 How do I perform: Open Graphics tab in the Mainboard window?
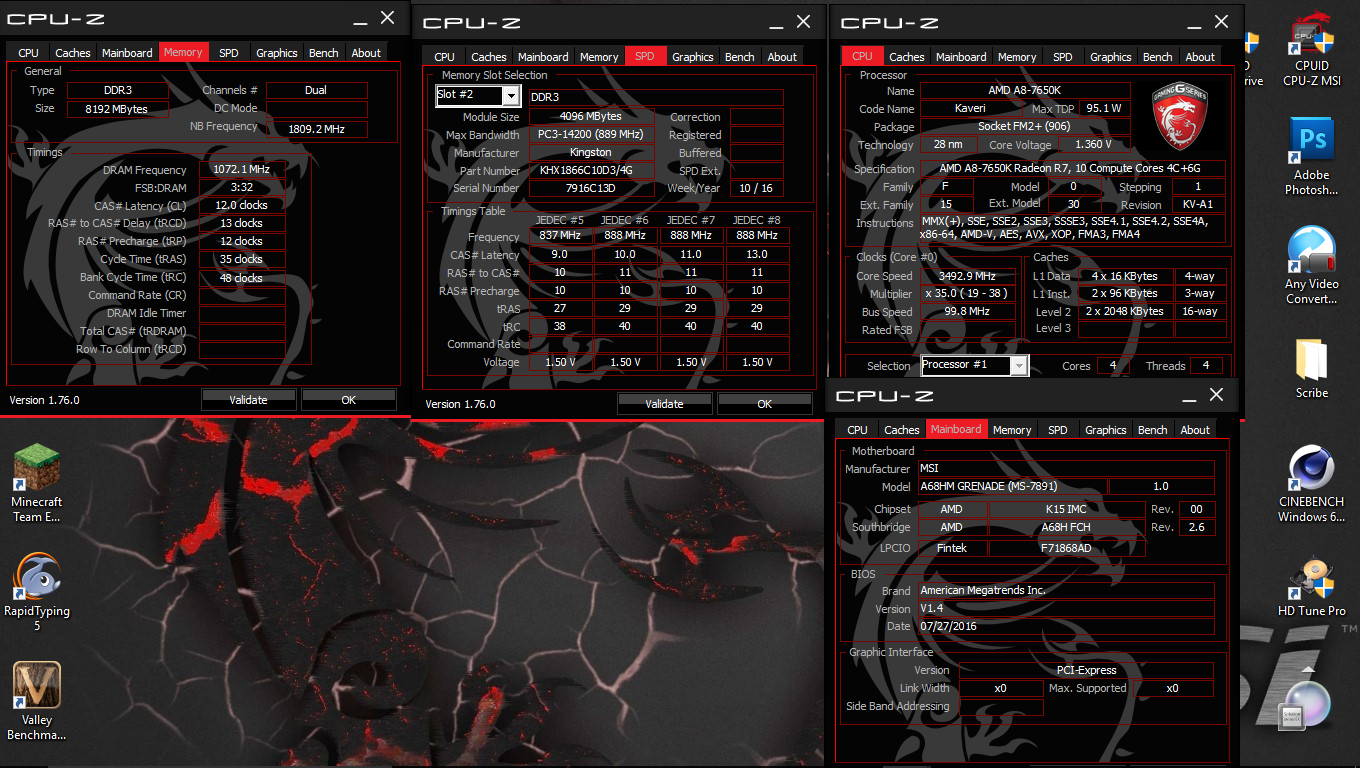(x=1106, y=430)
